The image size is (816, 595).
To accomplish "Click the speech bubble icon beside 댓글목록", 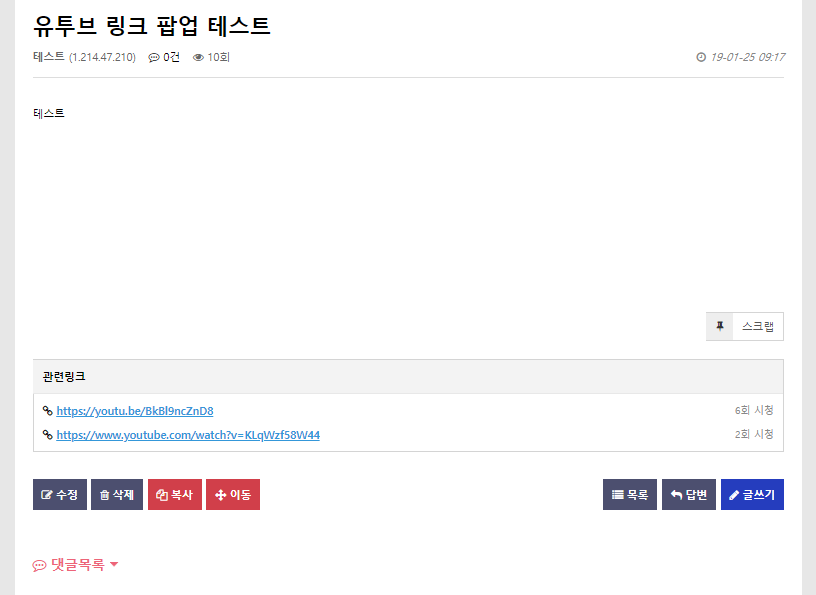I will tap(39, 565).
